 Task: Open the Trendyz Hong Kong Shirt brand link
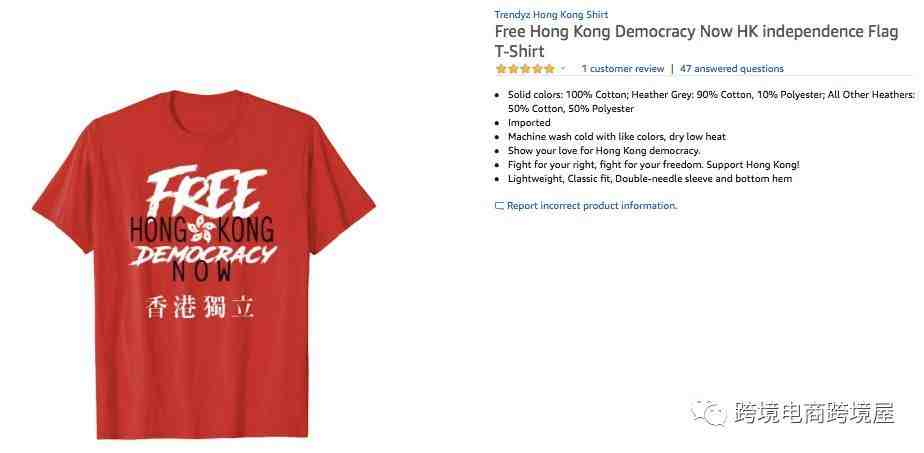[x=551, y=15]
